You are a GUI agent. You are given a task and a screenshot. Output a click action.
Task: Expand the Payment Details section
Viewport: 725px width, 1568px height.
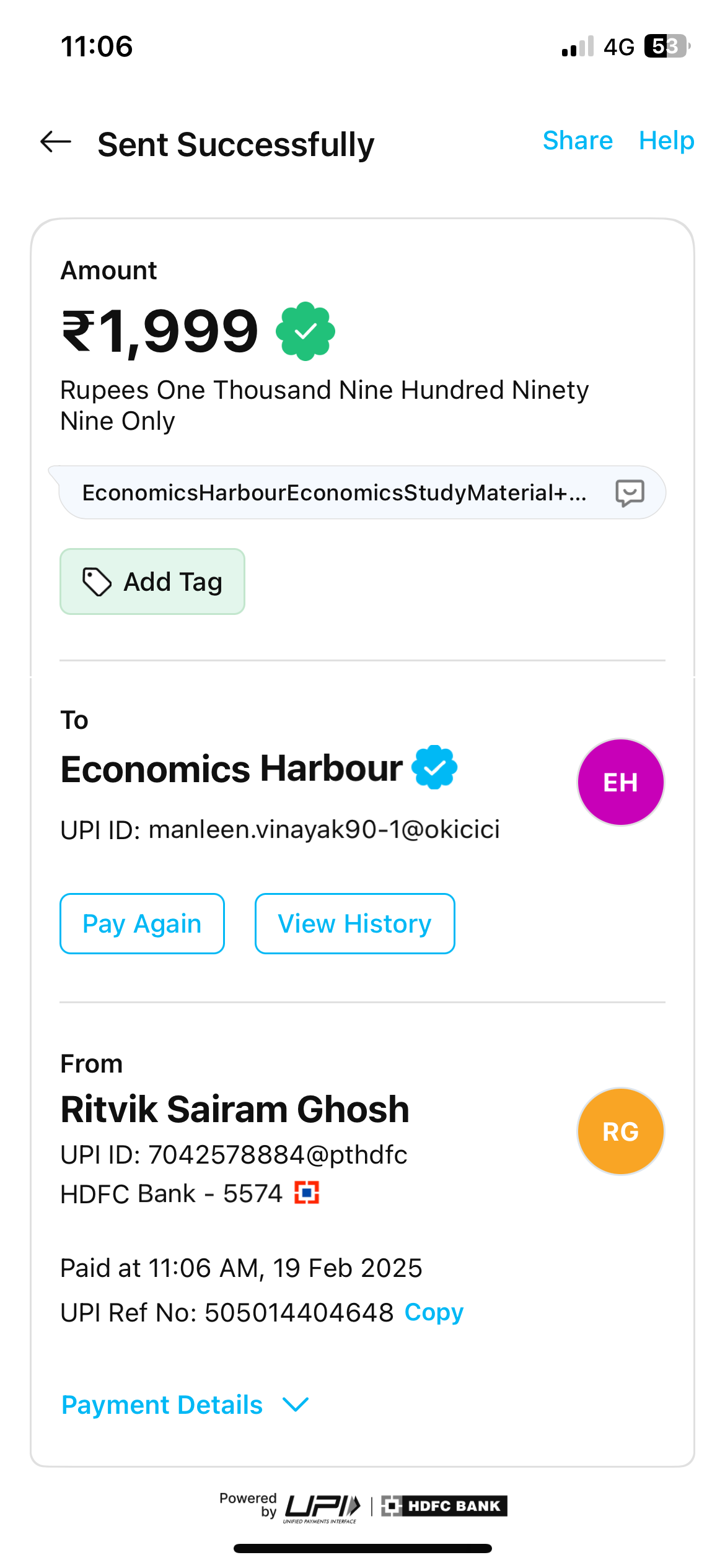tap(162, 1405)
